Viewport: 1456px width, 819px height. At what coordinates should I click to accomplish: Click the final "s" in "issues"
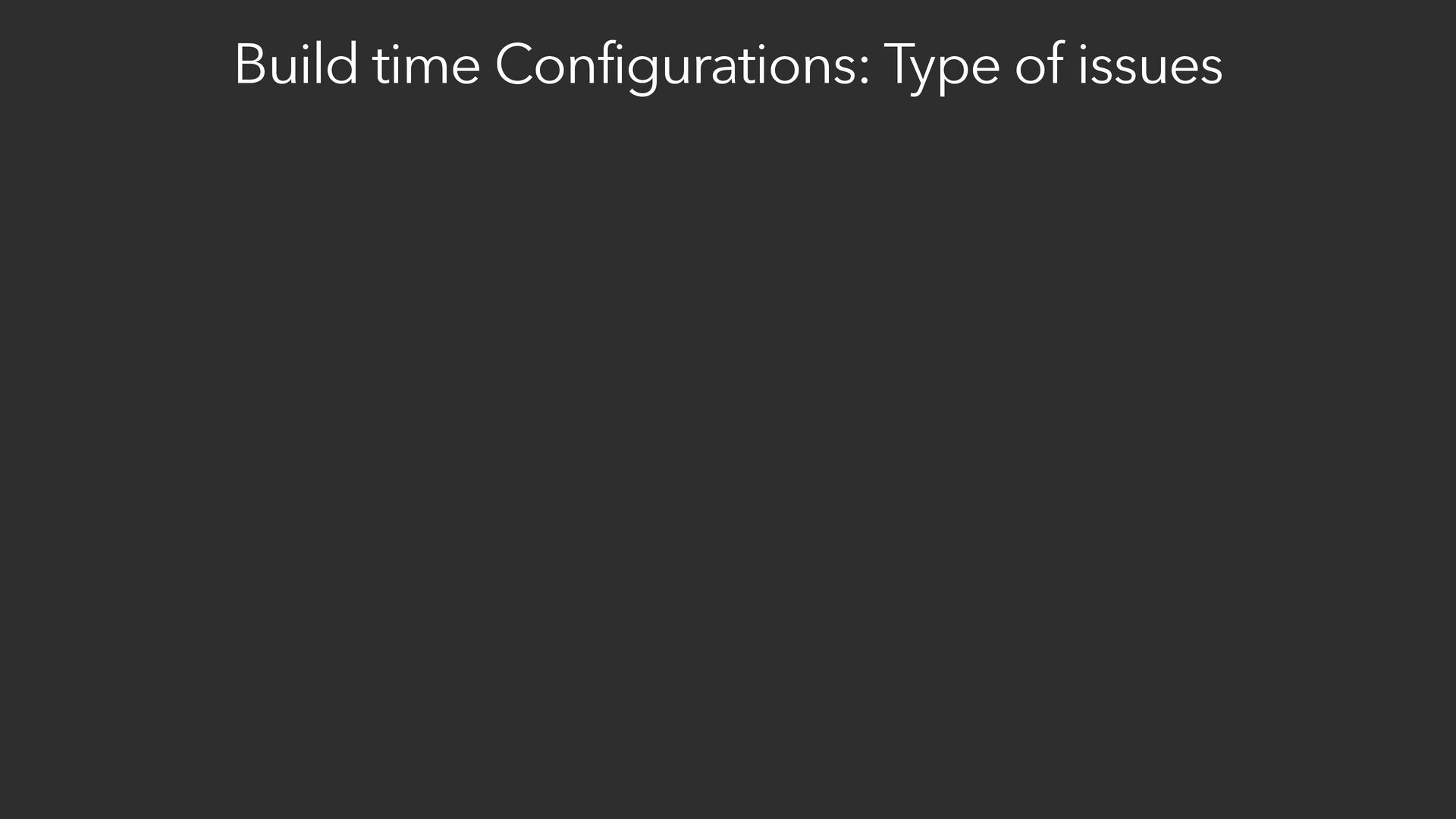(x=1211, y=68)
